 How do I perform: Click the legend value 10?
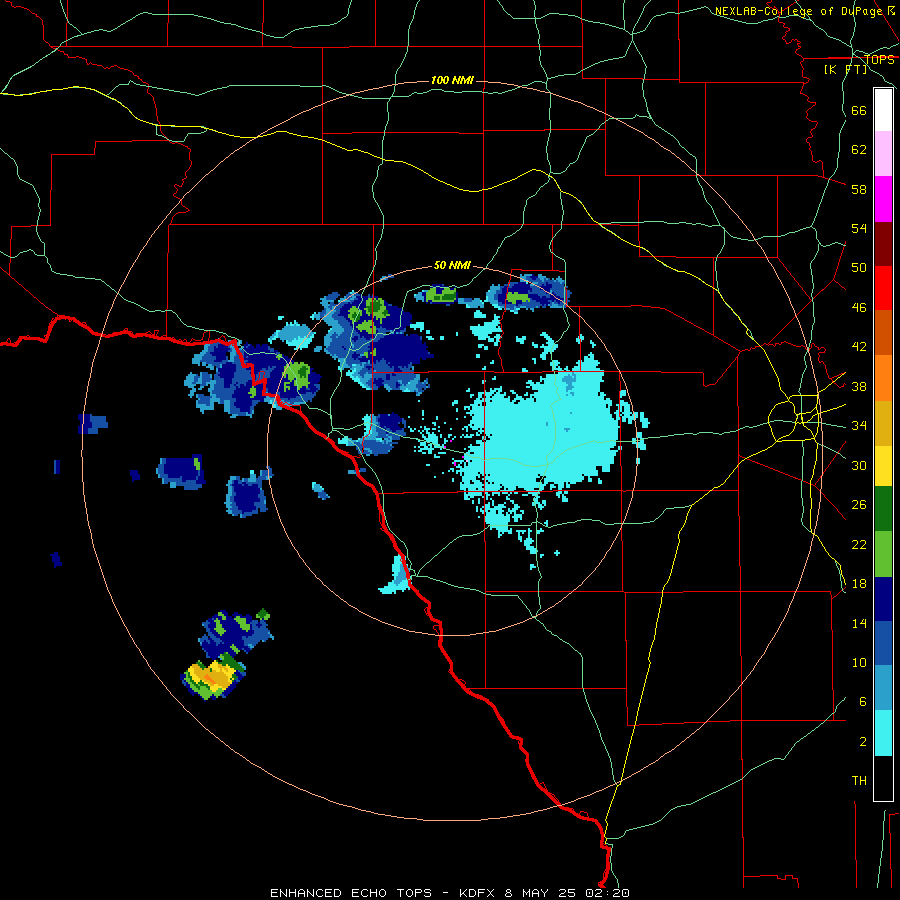[859, 662]
